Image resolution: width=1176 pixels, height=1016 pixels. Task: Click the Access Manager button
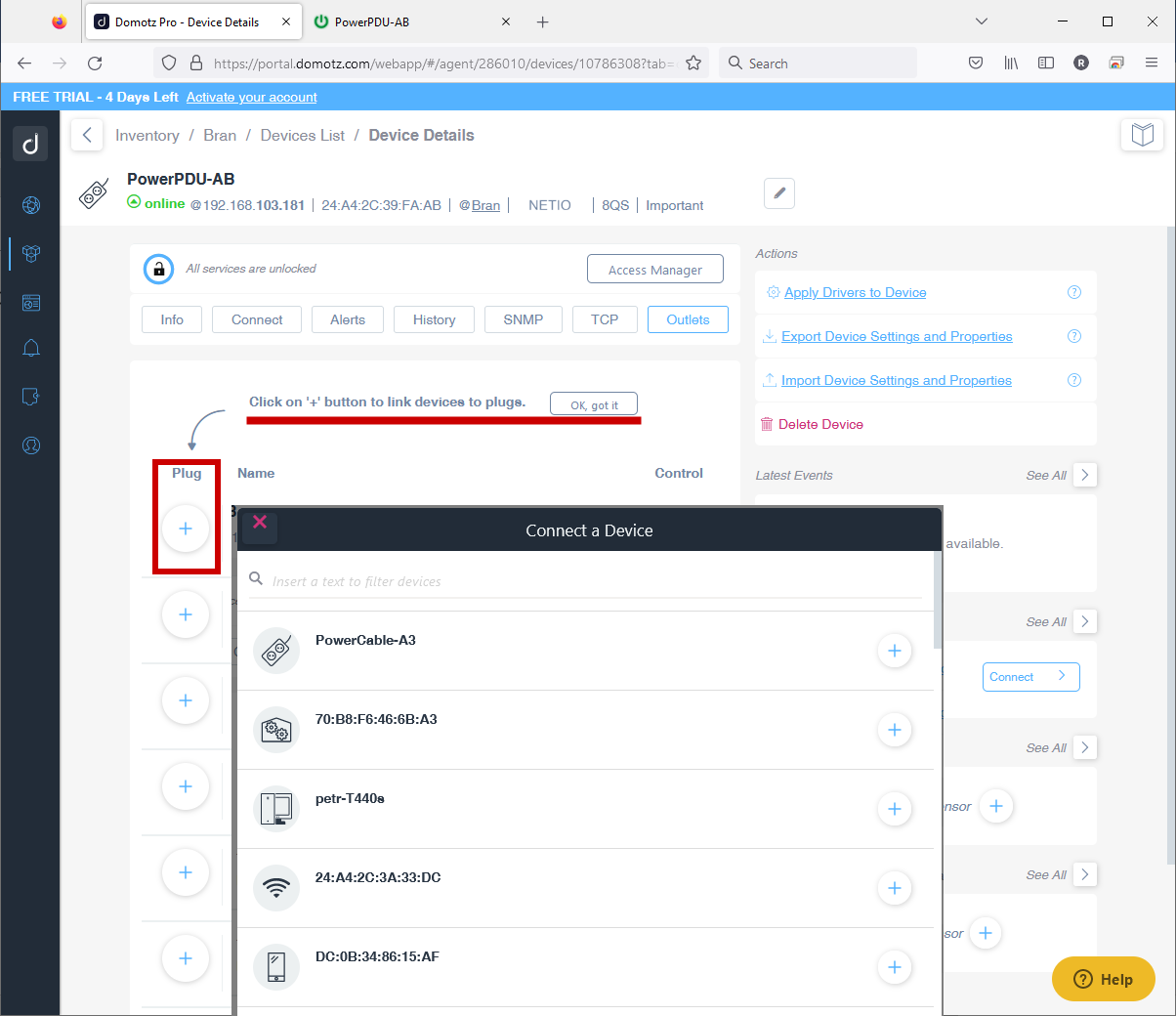(655, 270)
